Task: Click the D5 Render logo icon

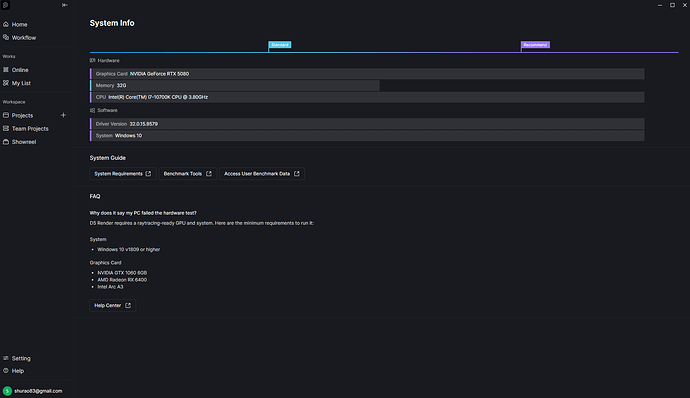Action: (x=6, y=5)
